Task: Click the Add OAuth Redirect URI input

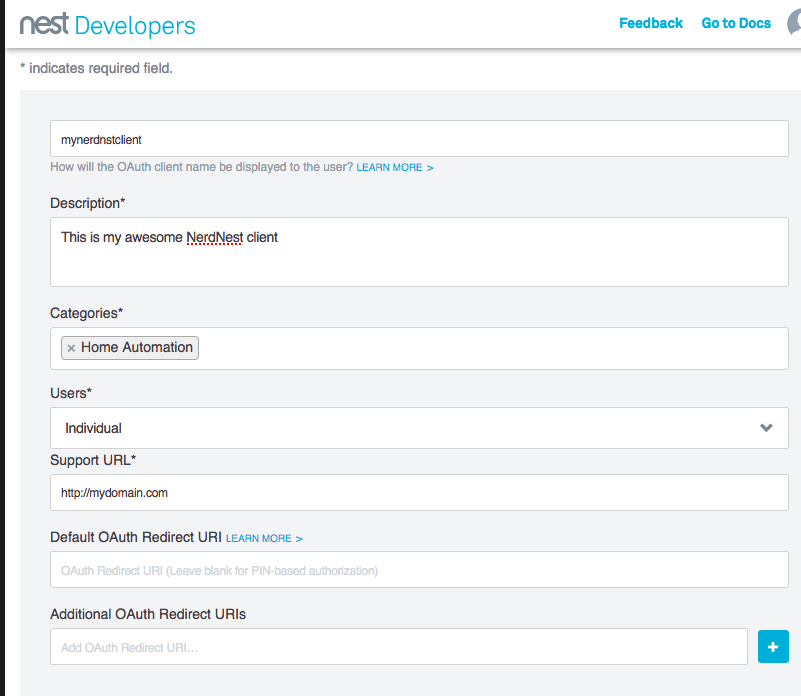Action: click(x=399, y=647)
